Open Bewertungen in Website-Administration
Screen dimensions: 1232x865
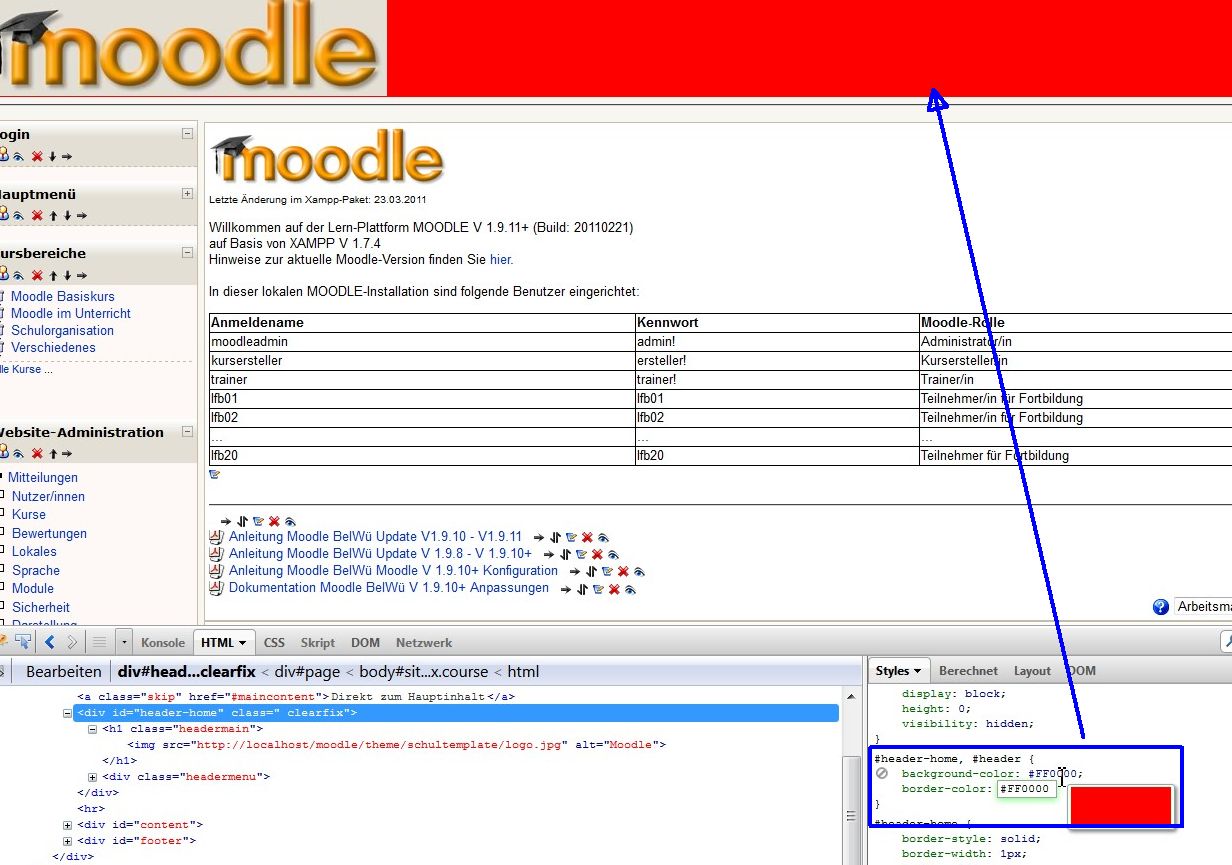click(x=49, y=533)
